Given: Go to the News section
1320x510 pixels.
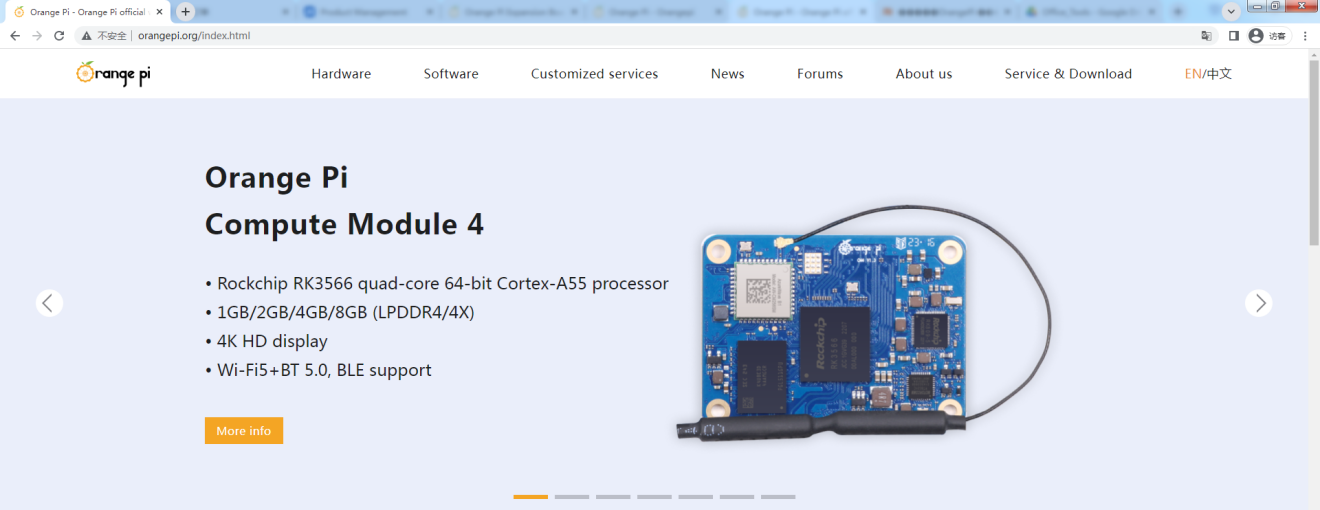Looking at the screenshot, I should pos(727,74).
